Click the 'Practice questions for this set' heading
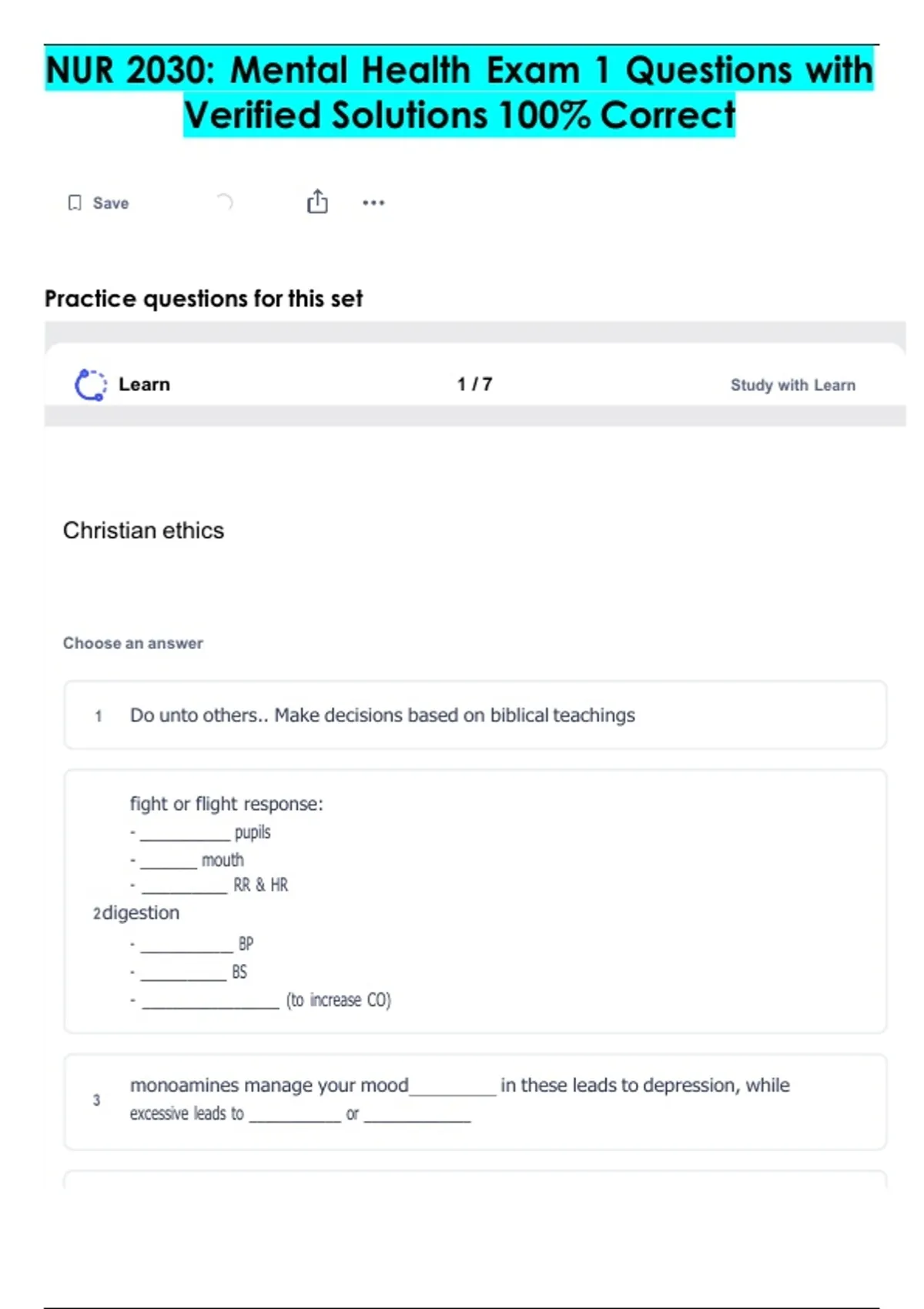 pyautogui.click(x=203, y=299)
